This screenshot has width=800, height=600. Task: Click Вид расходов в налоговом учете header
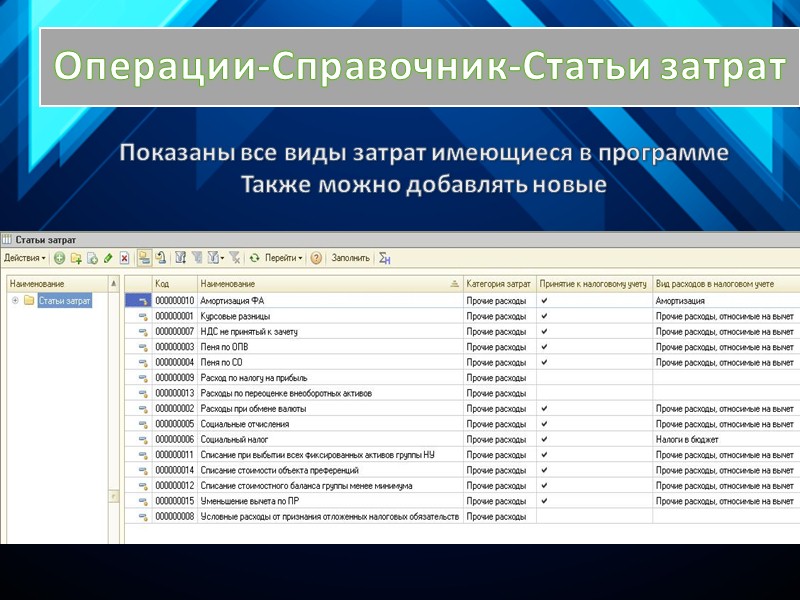(x=726, y=284)
